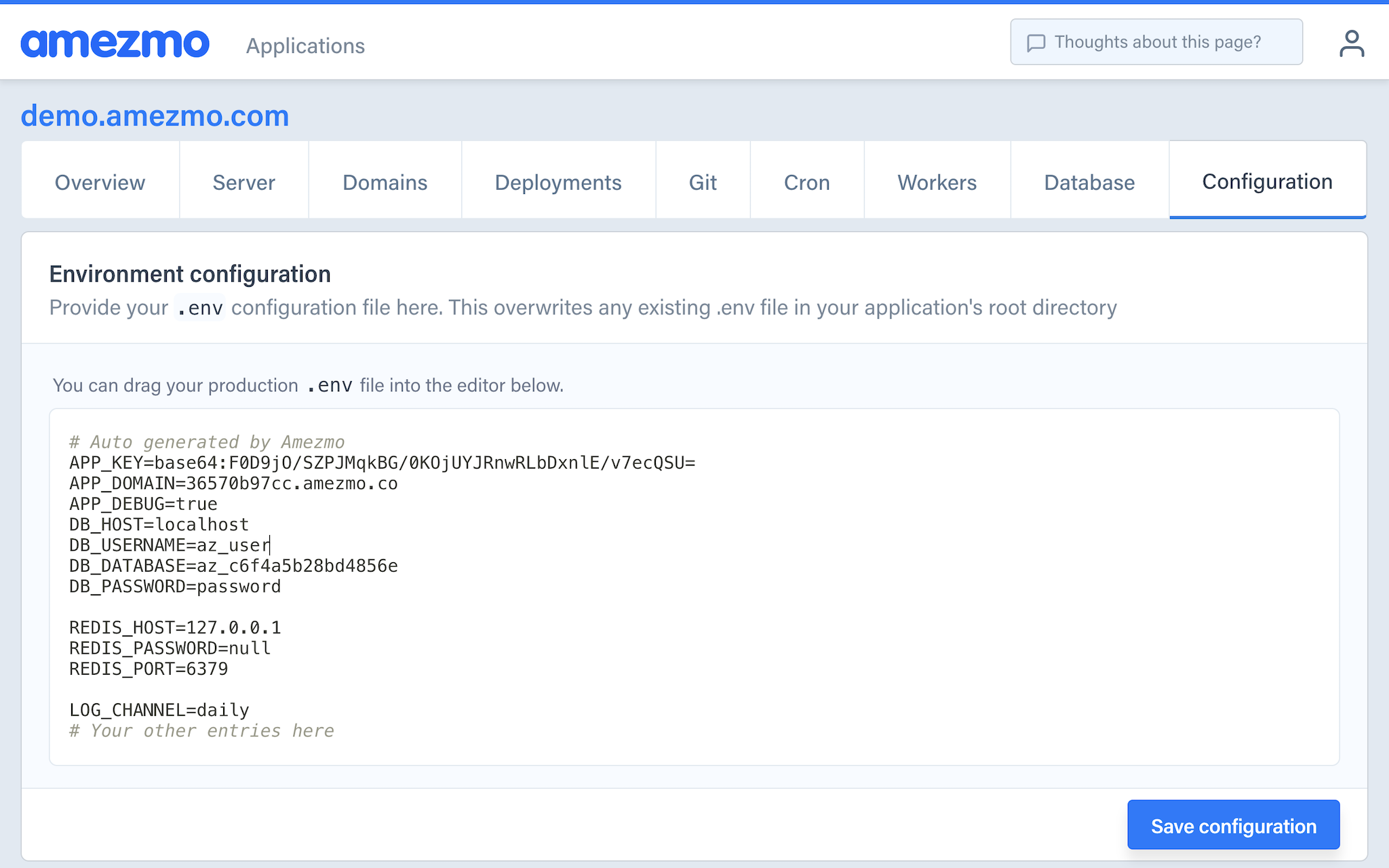1389x868 pixels.
Task: Click "# Your other entries here" comment line
Action: (201, 731)
